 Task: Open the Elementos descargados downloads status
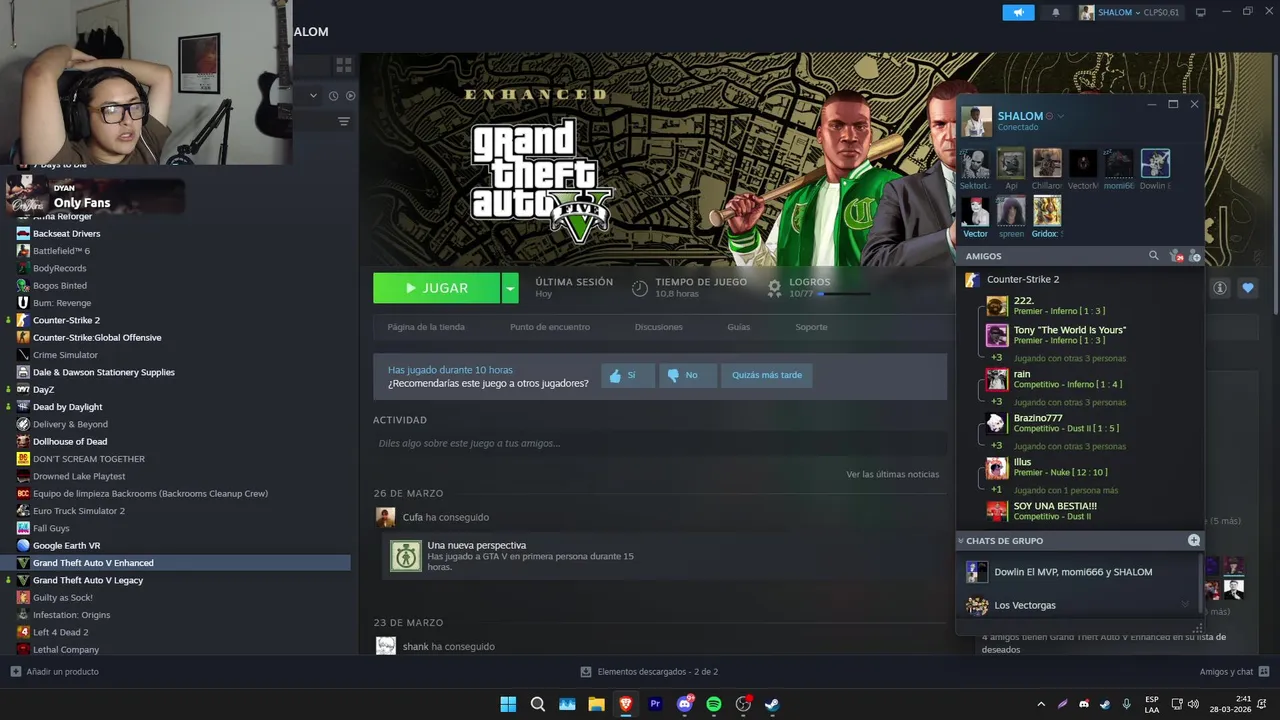pos(650,672)
